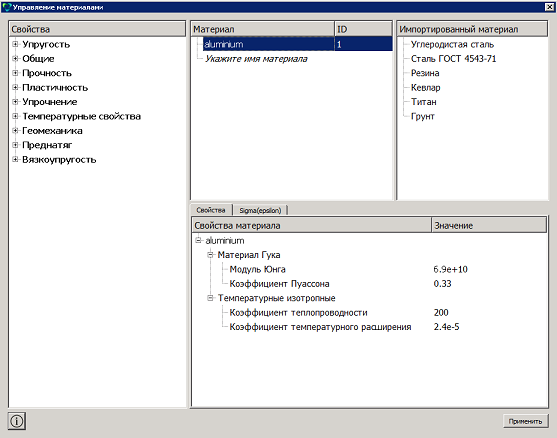Select the aluminium material row
Screen dimensions: 557x438
298,44
